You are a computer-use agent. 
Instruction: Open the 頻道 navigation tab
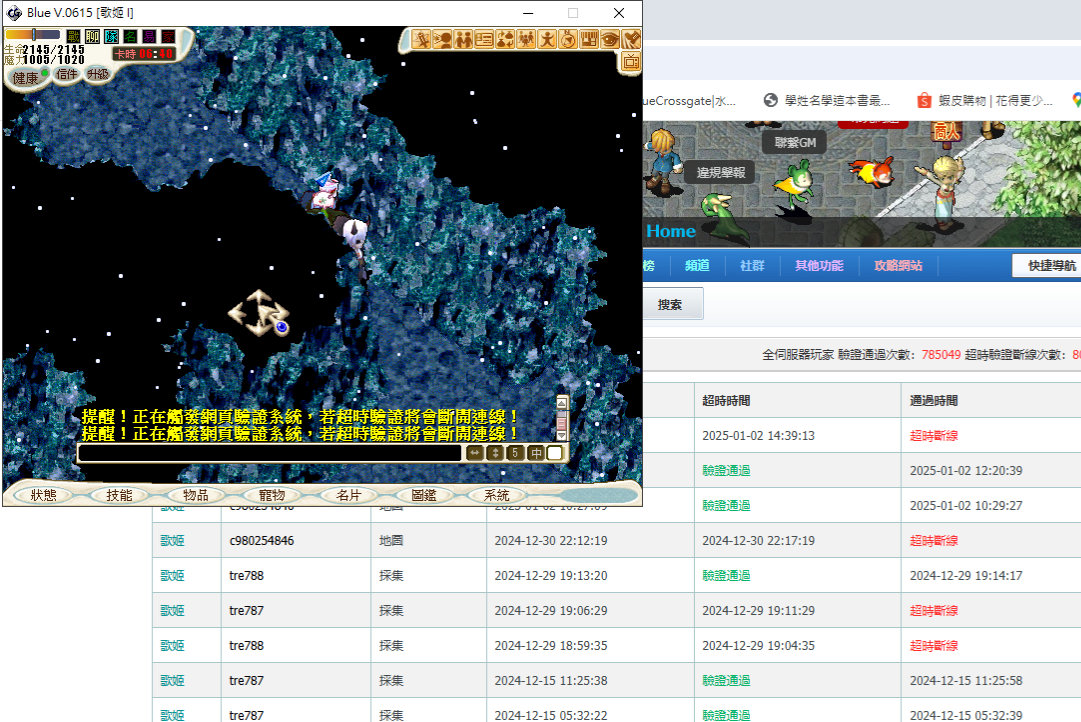click(x=697, y=265)
